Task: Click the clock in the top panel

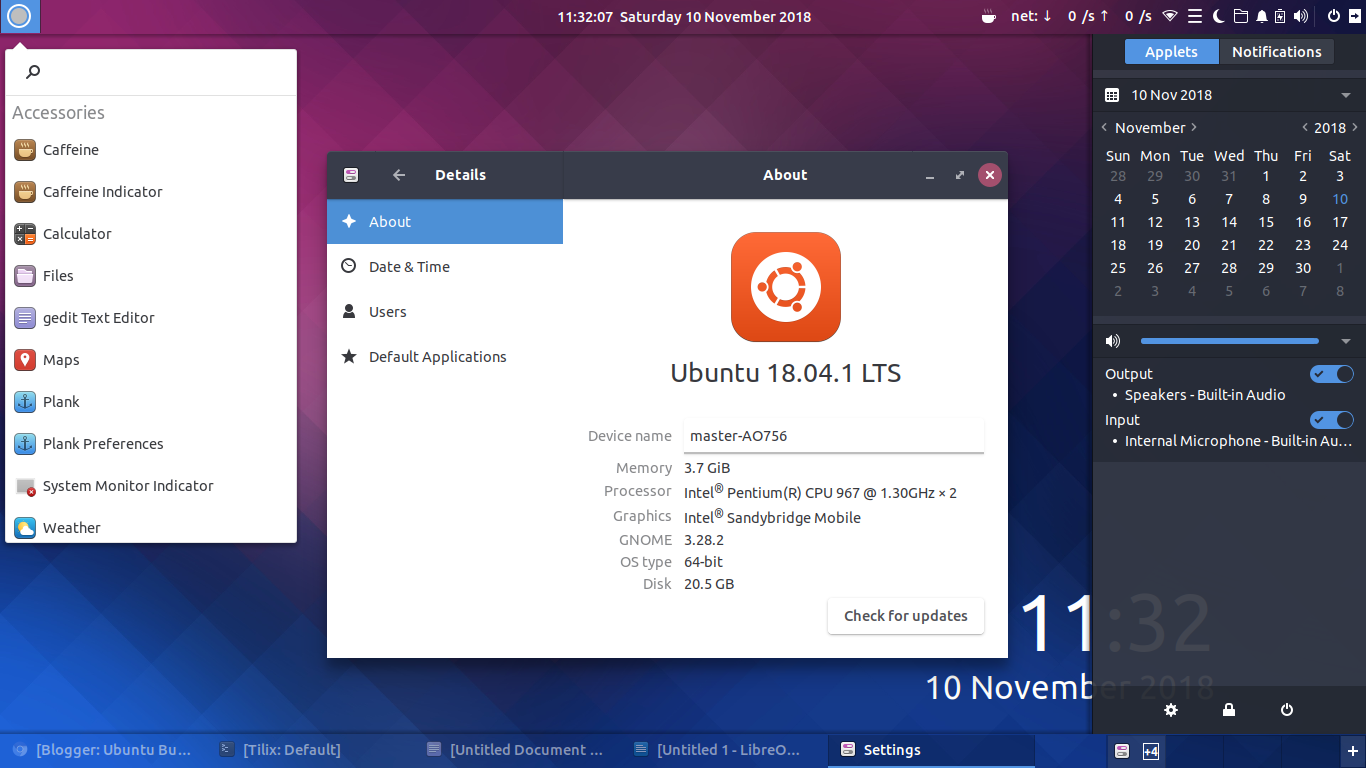Action: point(684,16)
